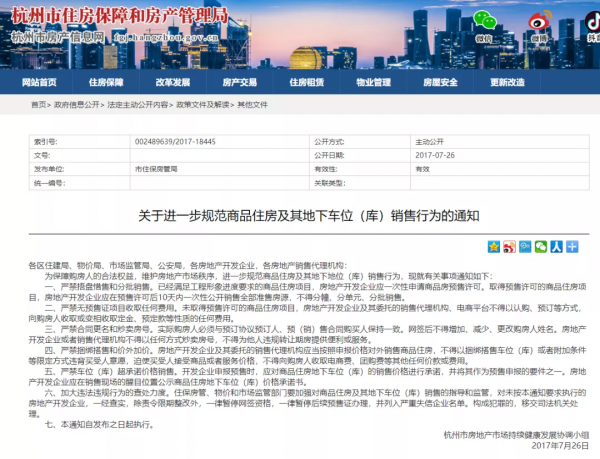The image size is (600, 459).
Task: Select the 有效性 label cell
Action: (360, 169)
